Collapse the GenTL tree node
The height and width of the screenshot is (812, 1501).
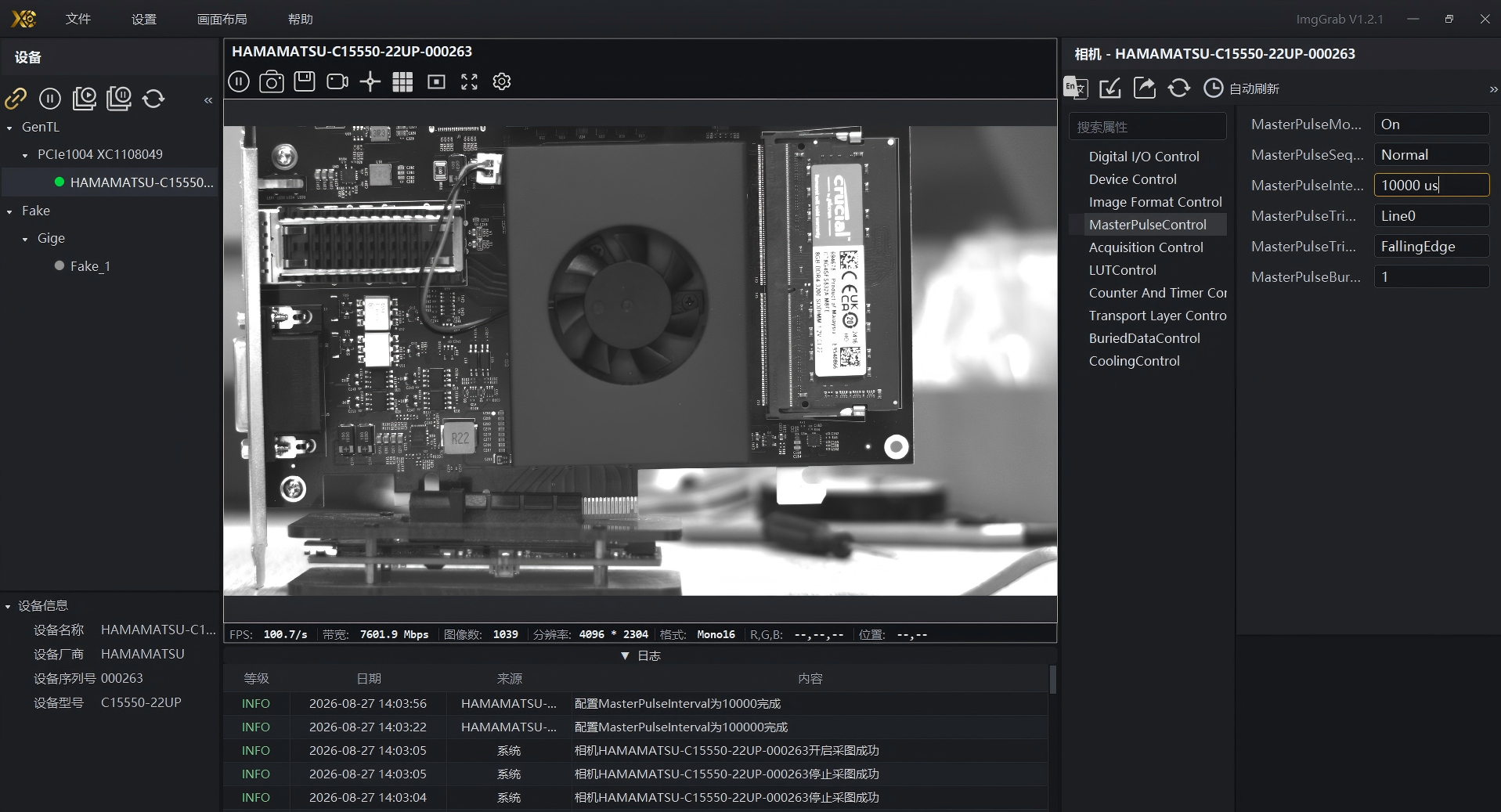tap(9, 128)
